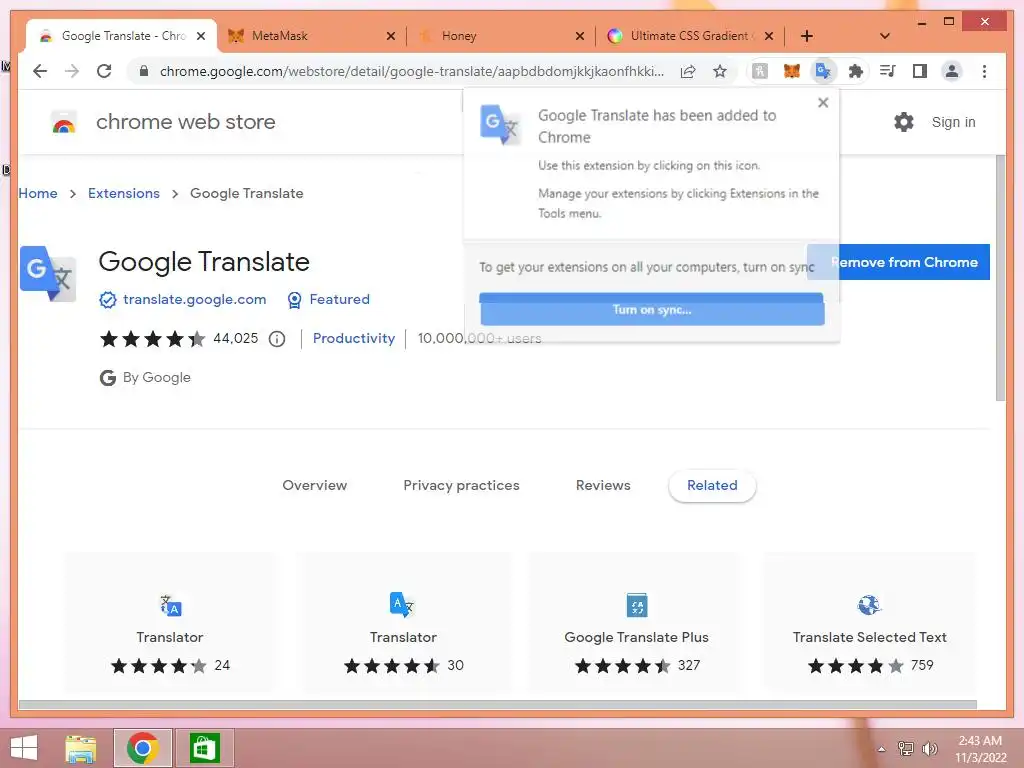Open the Overview section tab
1024x768 pixels.
click(315, 485)
